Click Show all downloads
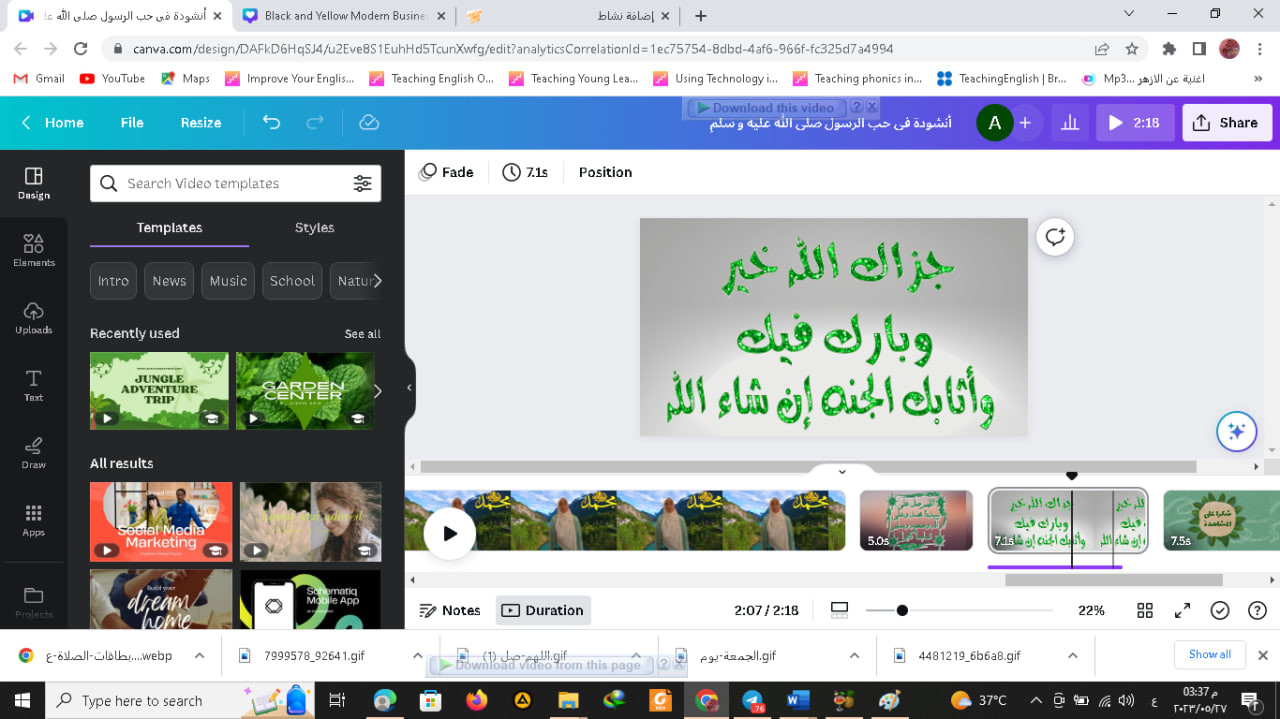Screen dimensions: 1280x719 1210,655
